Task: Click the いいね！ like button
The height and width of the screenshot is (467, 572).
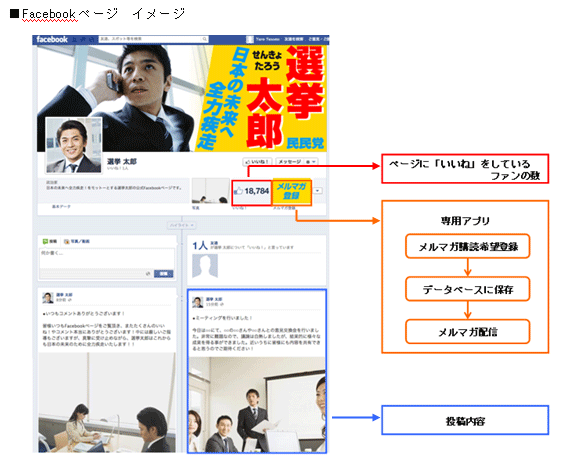Action: click(258, 161)
